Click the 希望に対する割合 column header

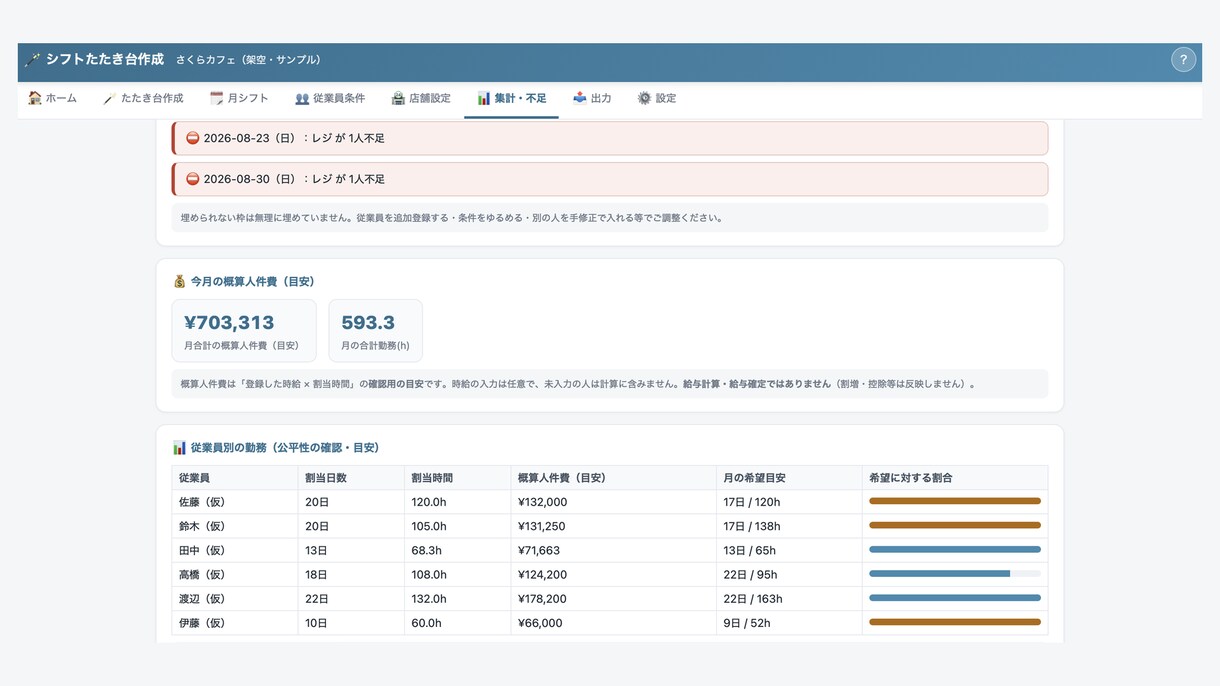coord(911,478)
